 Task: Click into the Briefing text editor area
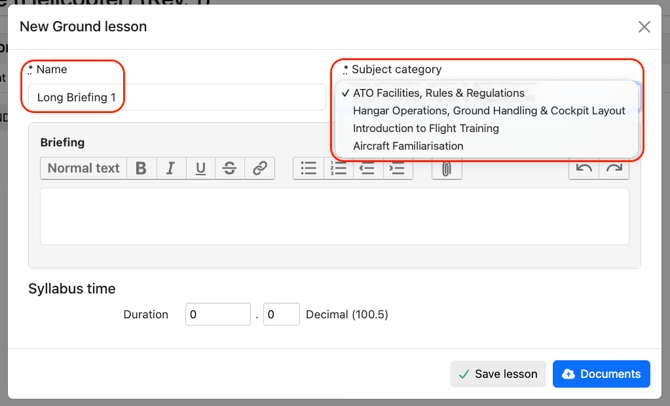tap(335, 216)
